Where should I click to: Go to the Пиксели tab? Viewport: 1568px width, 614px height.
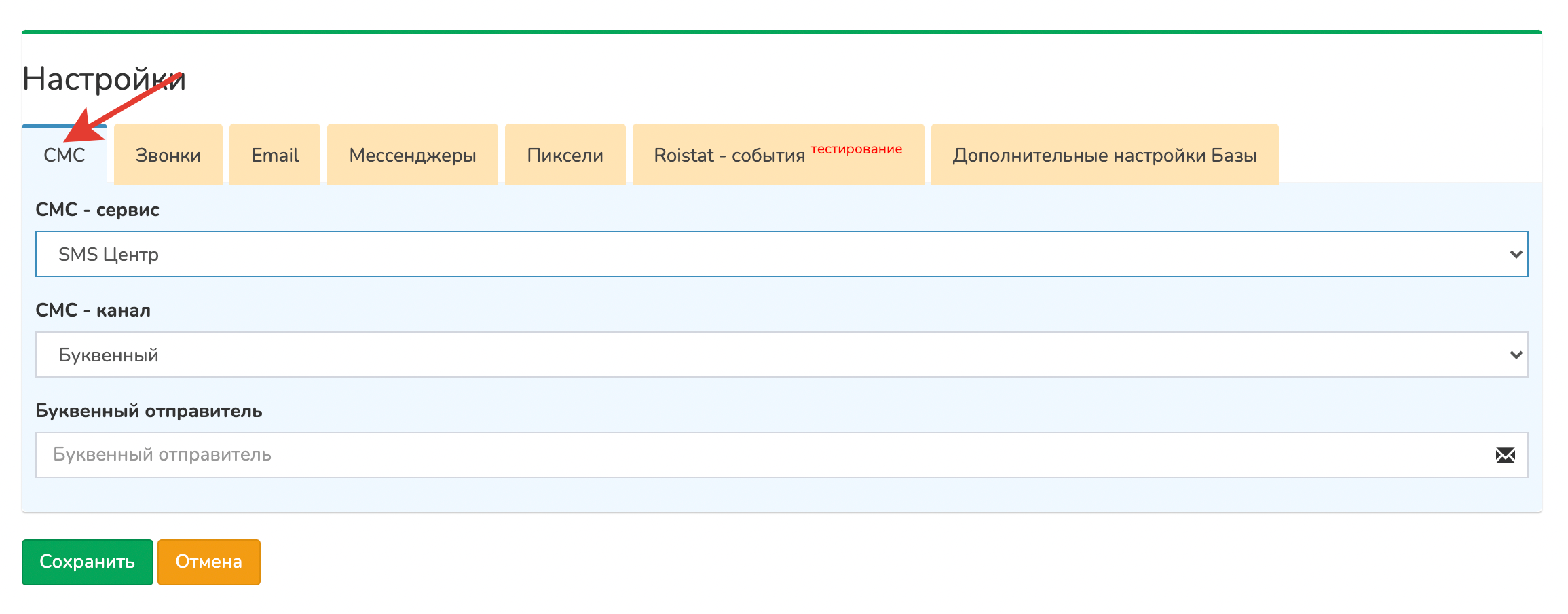pyautogui.click(x=565, y=155)
